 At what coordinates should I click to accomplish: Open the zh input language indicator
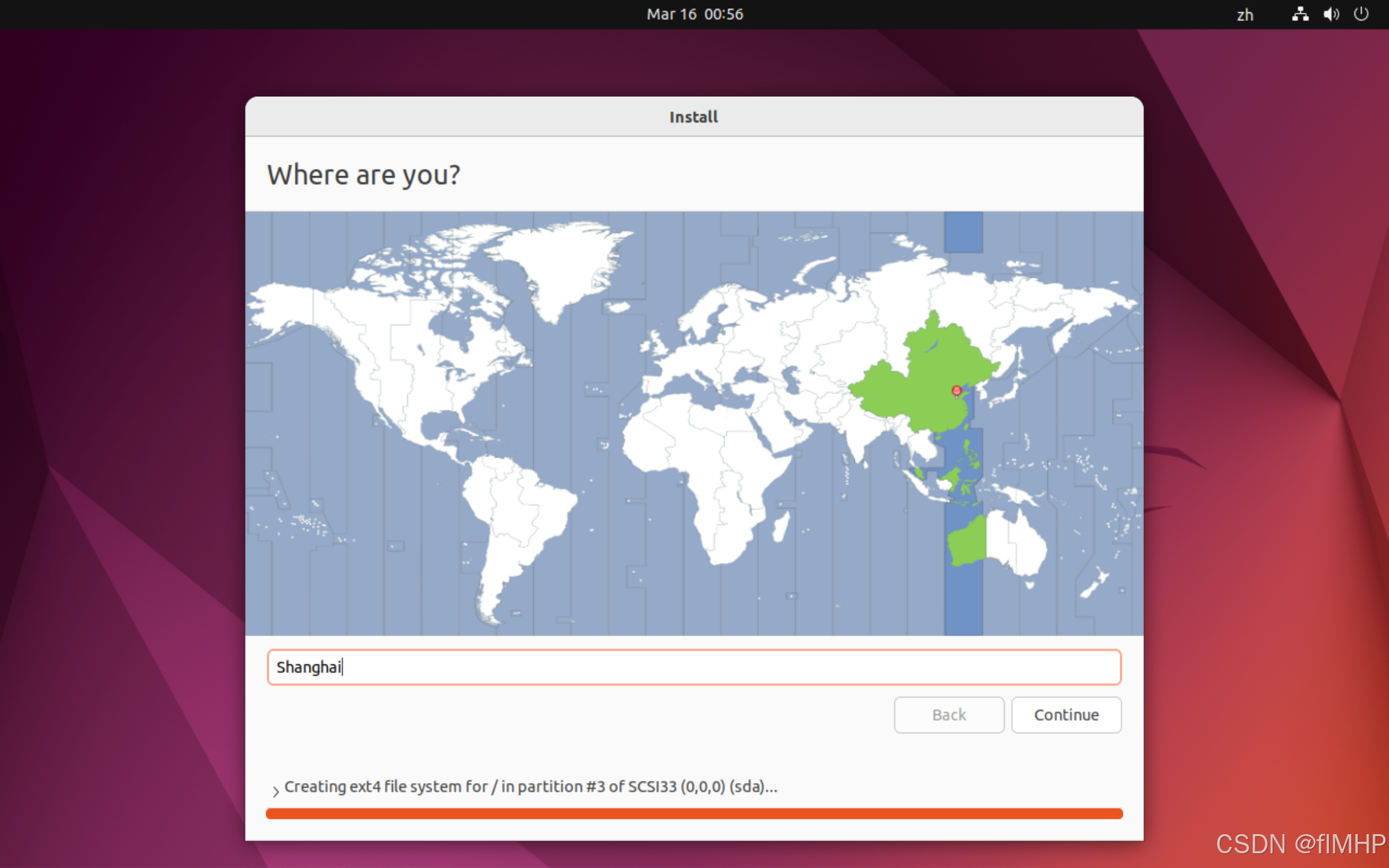click(x=1245, y=15)
